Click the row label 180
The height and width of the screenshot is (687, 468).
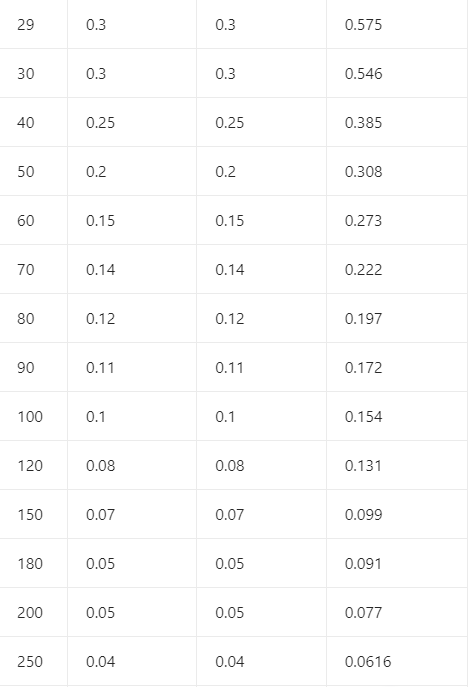coord(34,563)
